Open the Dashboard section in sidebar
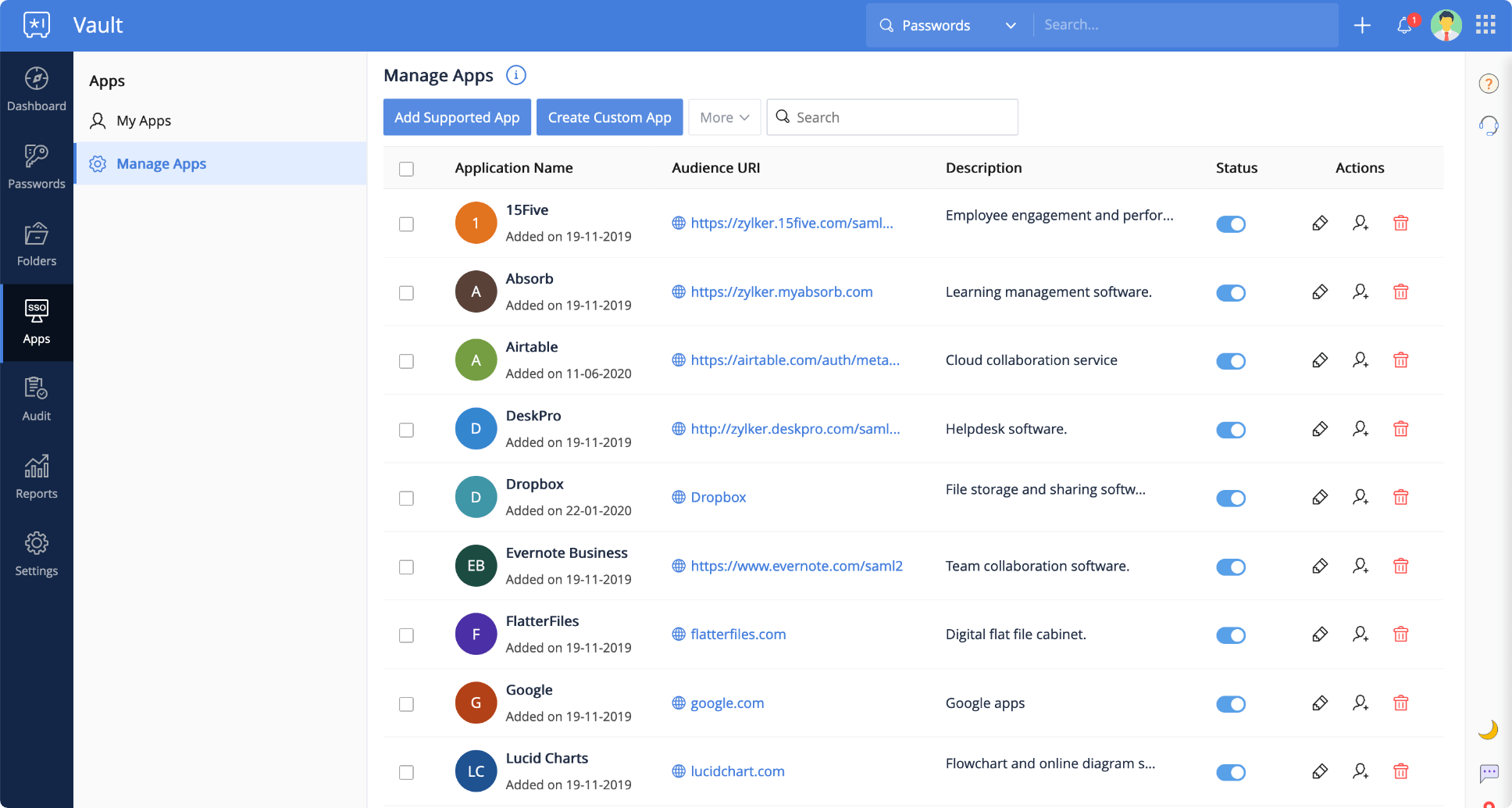 click(37, 90)
